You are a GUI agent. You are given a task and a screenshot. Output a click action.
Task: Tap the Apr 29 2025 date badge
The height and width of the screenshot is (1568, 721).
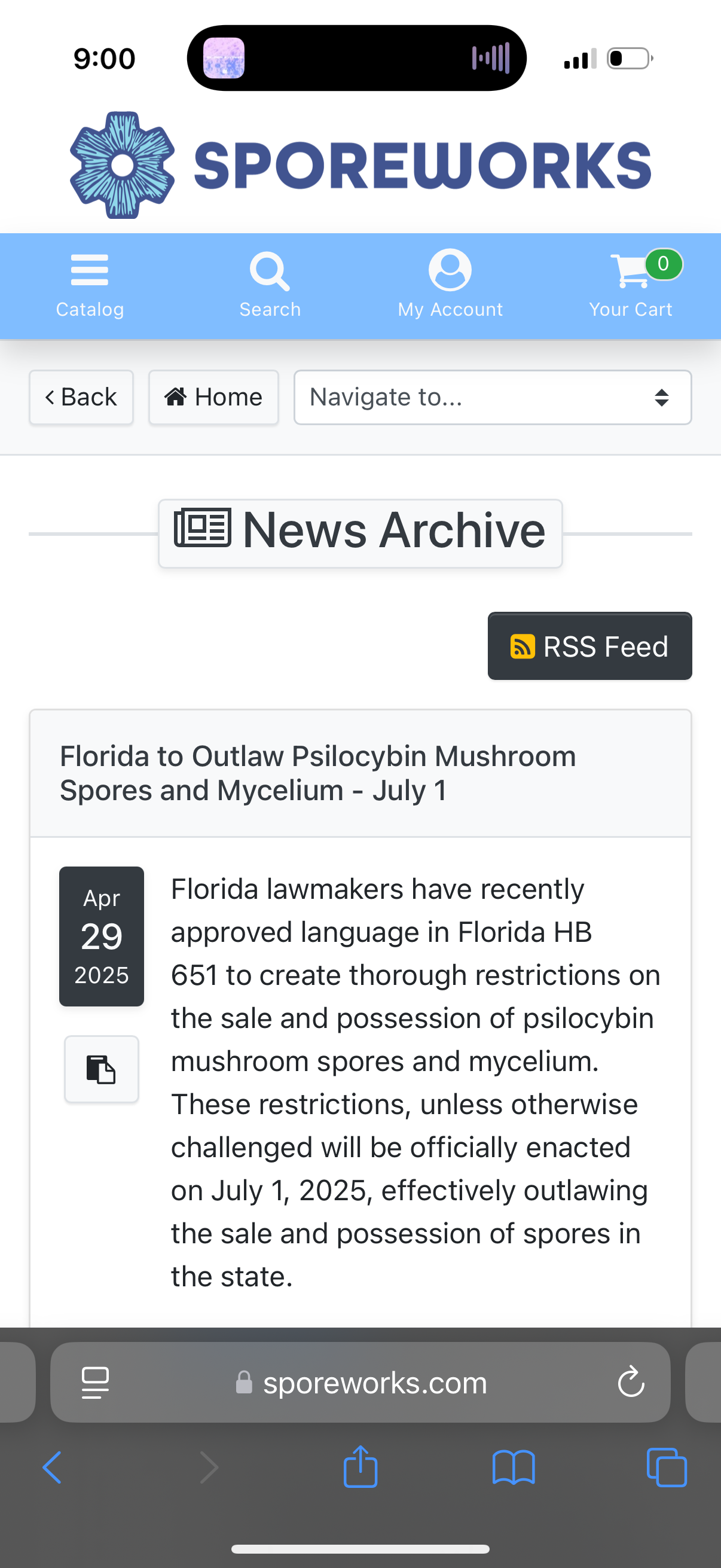[x=102, y=935]
